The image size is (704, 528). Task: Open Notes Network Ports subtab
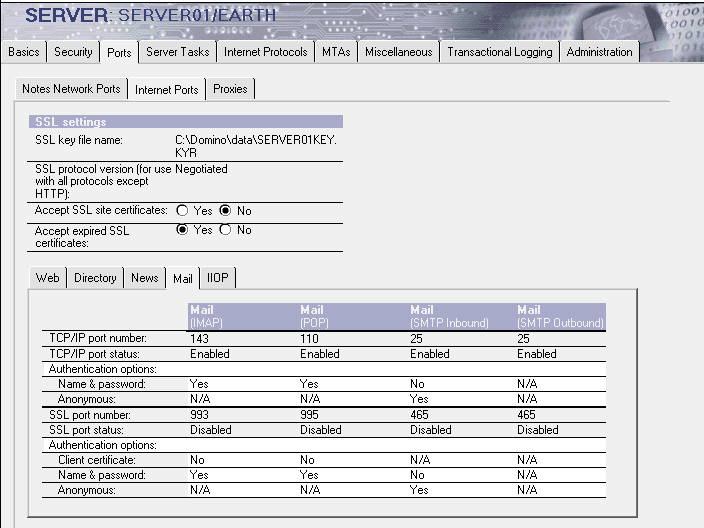(71, 89)
